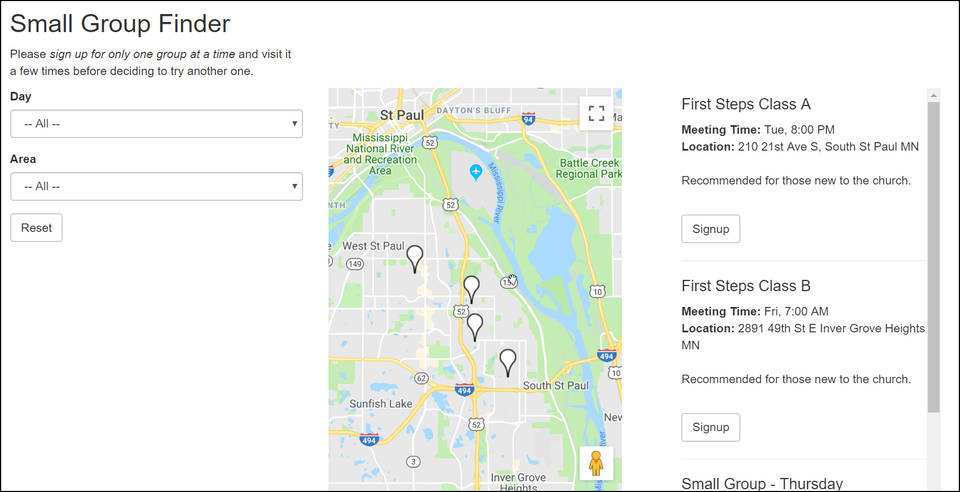960x492 pixels.
Task: Open the Area filter dropdown
Action: (156, 186)
